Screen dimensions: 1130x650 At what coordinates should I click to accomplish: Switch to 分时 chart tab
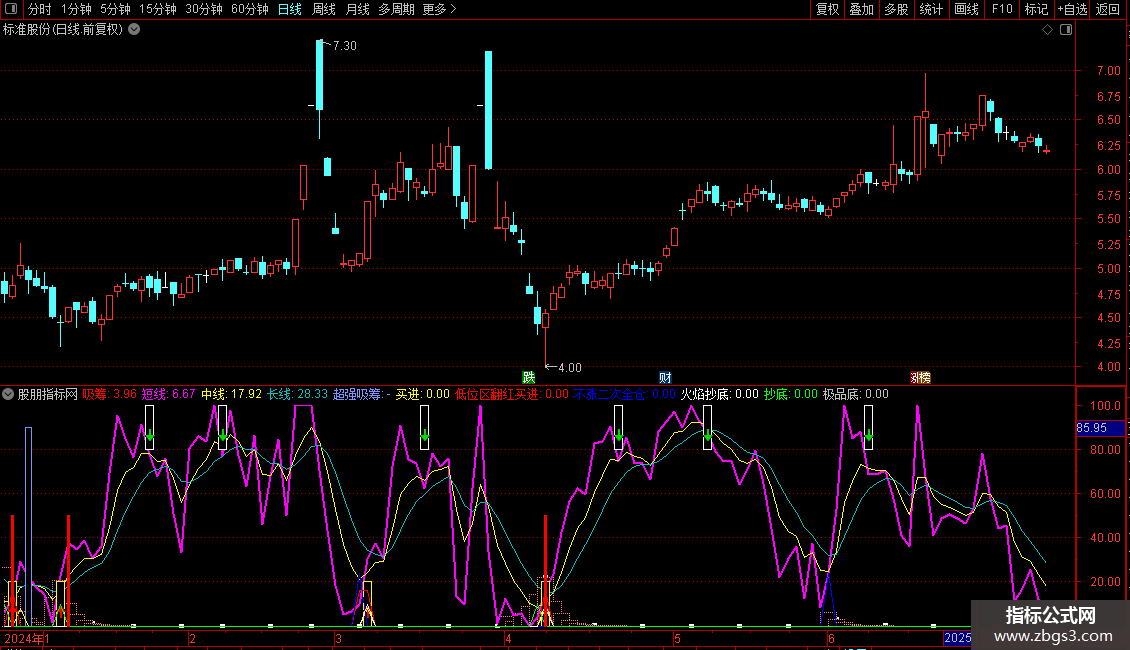click(x=40, y=9)
